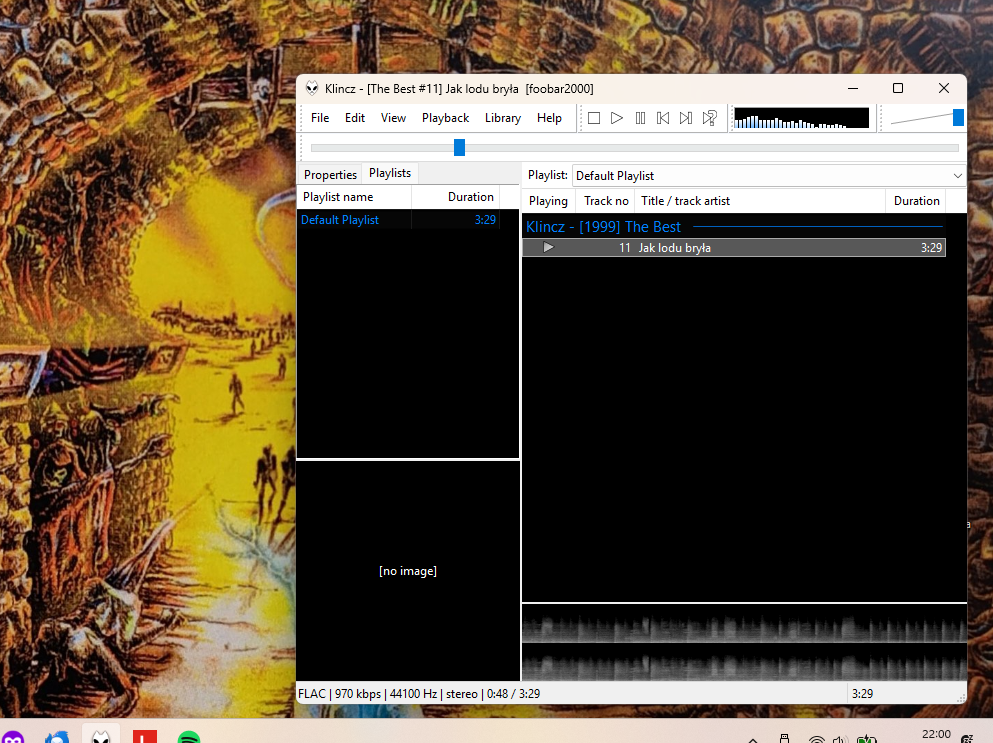Screen dimensions: 993x743
Task: Click the waveform spectrogram panel
Action: 744,642
